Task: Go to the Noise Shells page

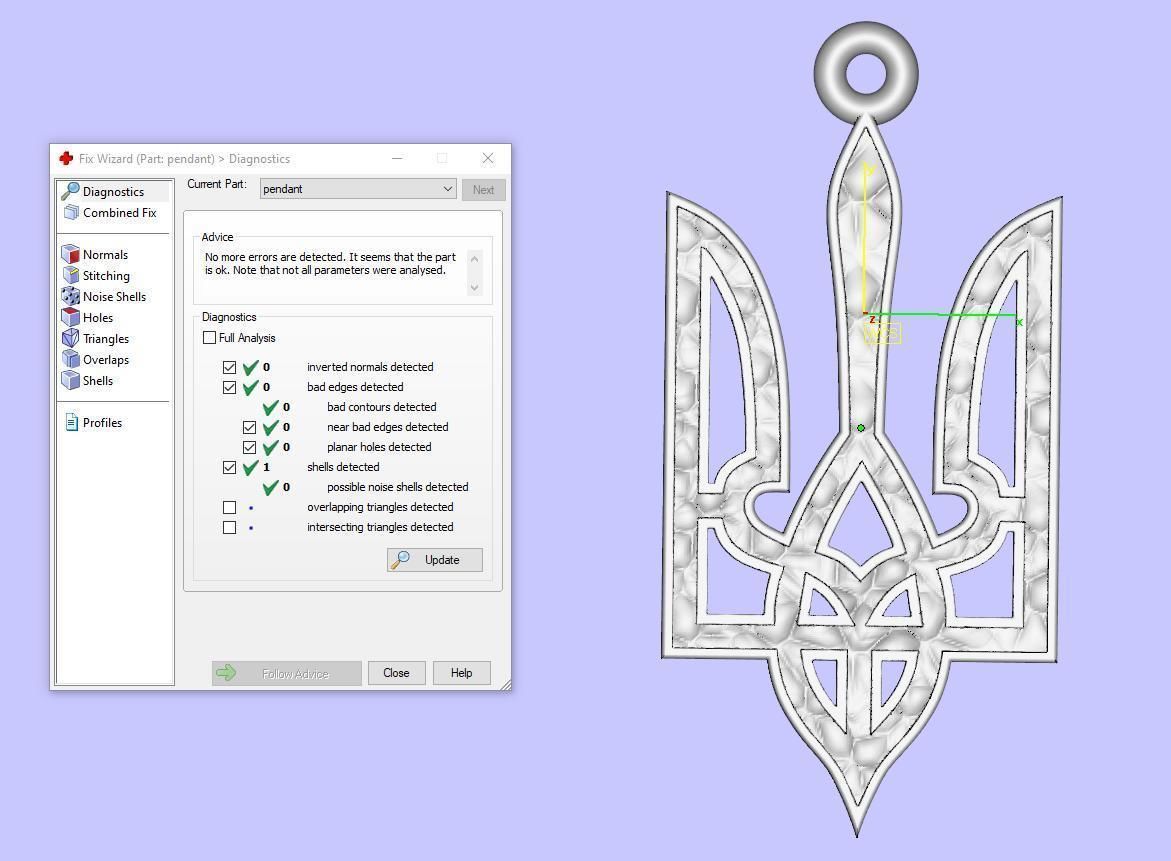Action: [114, 296]
